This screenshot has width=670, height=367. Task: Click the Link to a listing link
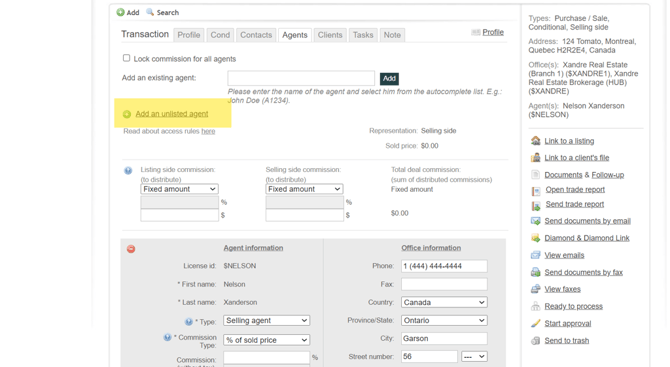pos(569,141)
